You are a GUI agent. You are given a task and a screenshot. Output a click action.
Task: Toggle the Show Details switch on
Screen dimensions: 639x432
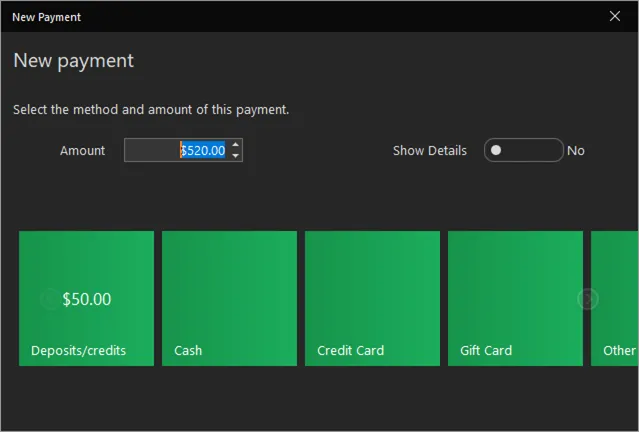[x=524, y=150]
